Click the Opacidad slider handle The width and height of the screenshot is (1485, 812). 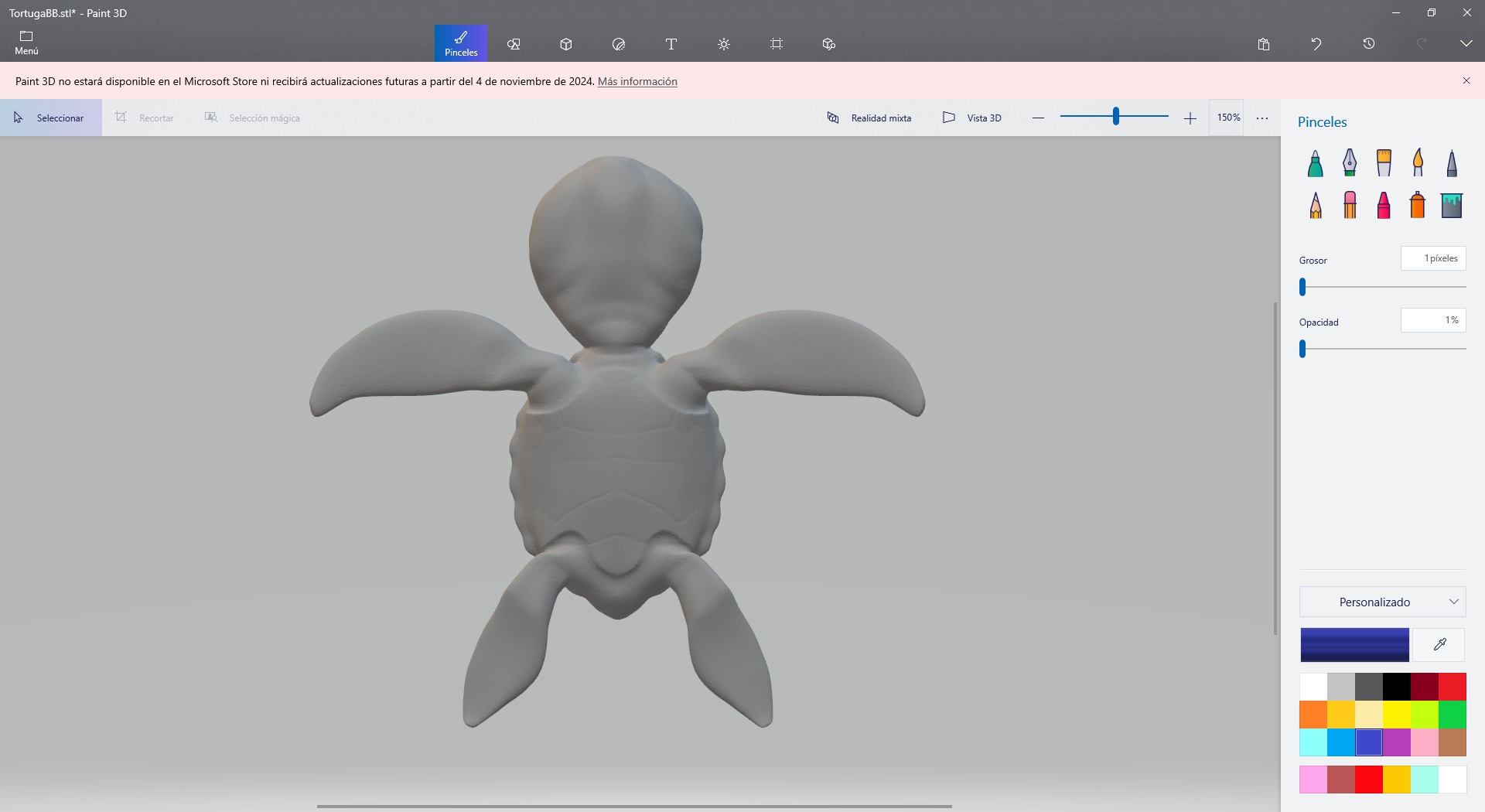1302,349
